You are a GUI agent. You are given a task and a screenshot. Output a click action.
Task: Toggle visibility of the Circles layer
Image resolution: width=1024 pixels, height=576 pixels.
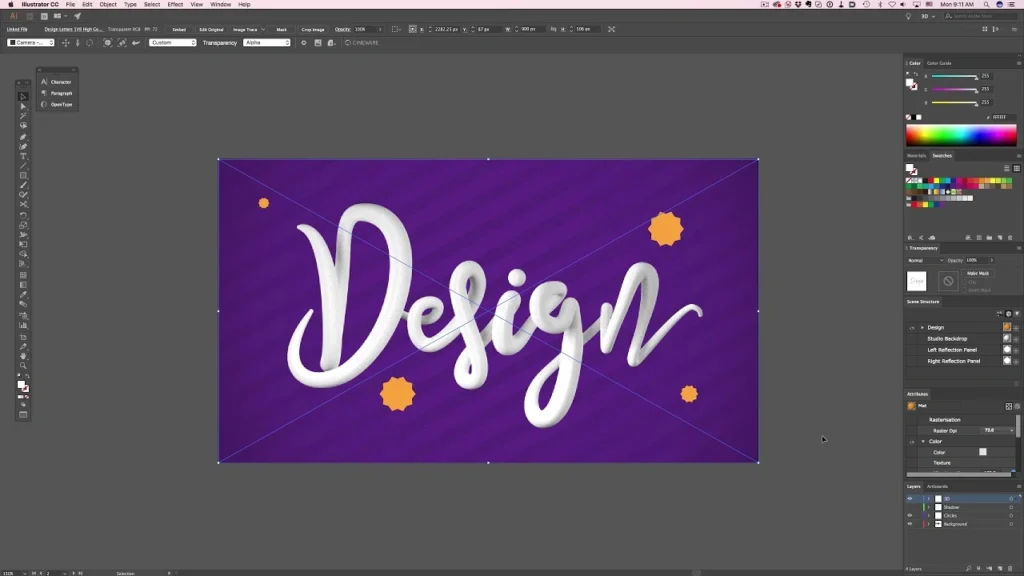pos(910,515)
